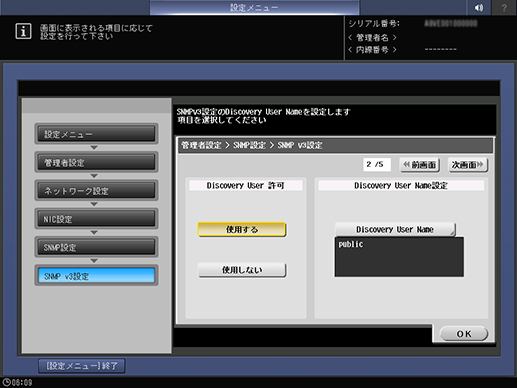Go to ネットワーク設定 in sidebar
Viewport: 517px width, 388px height.
click(96, 191)
